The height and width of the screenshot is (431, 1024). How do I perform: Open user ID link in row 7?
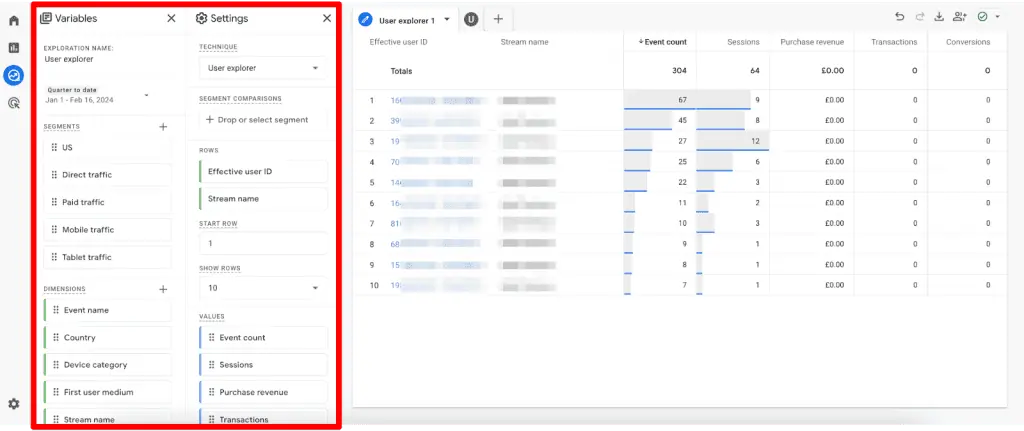pos(436,223)
